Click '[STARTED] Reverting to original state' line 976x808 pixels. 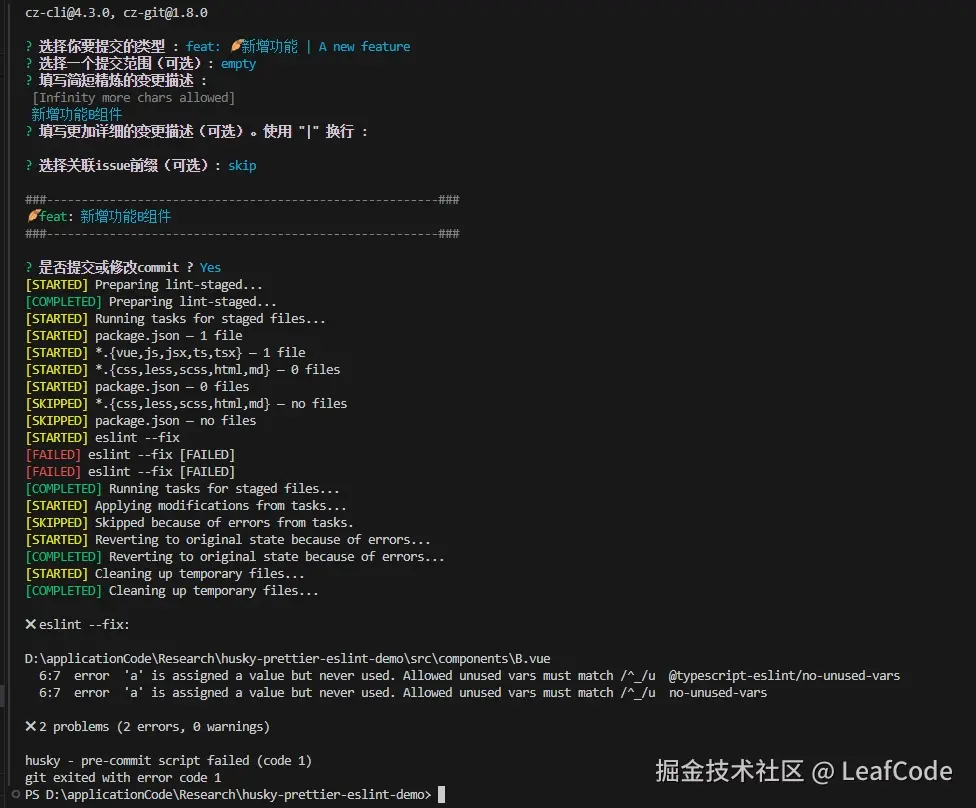228,540
